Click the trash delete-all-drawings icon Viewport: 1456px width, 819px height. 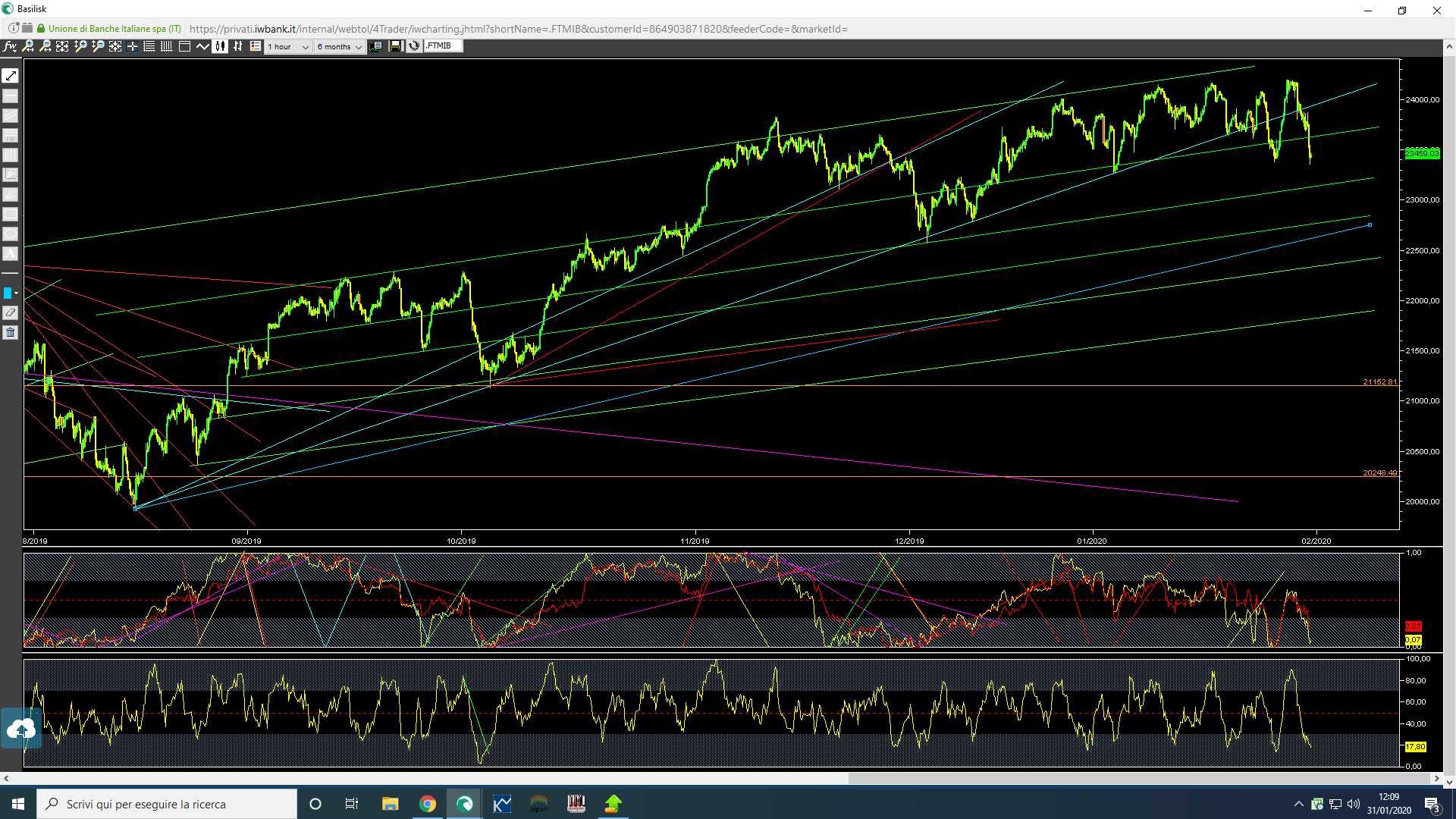pos(10,332)
